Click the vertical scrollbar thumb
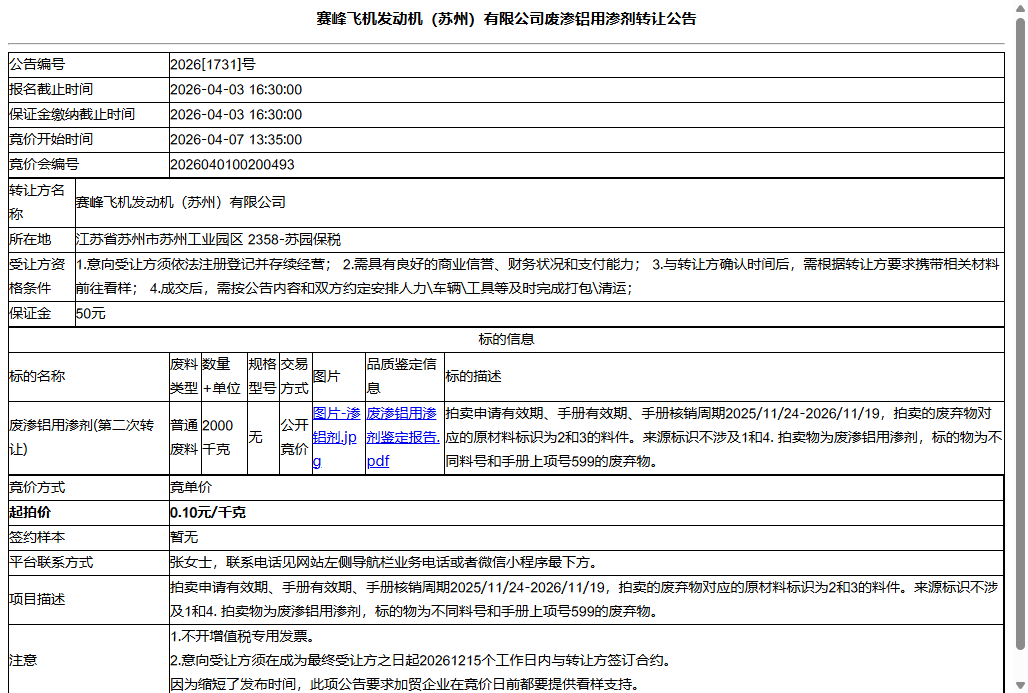1028x693 pixels. point(1020,334)
